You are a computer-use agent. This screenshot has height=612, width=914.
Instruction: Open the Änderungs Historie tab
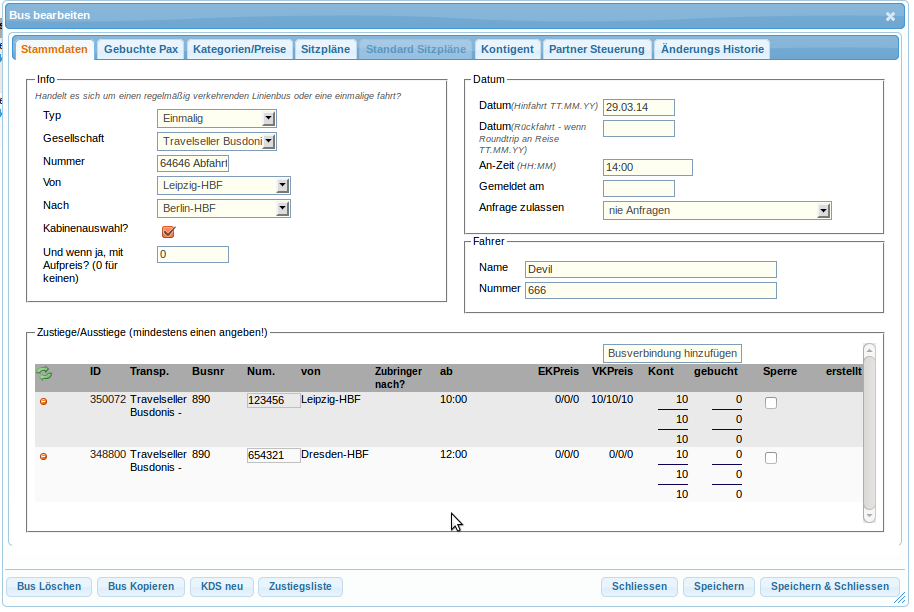click(712, 49)
